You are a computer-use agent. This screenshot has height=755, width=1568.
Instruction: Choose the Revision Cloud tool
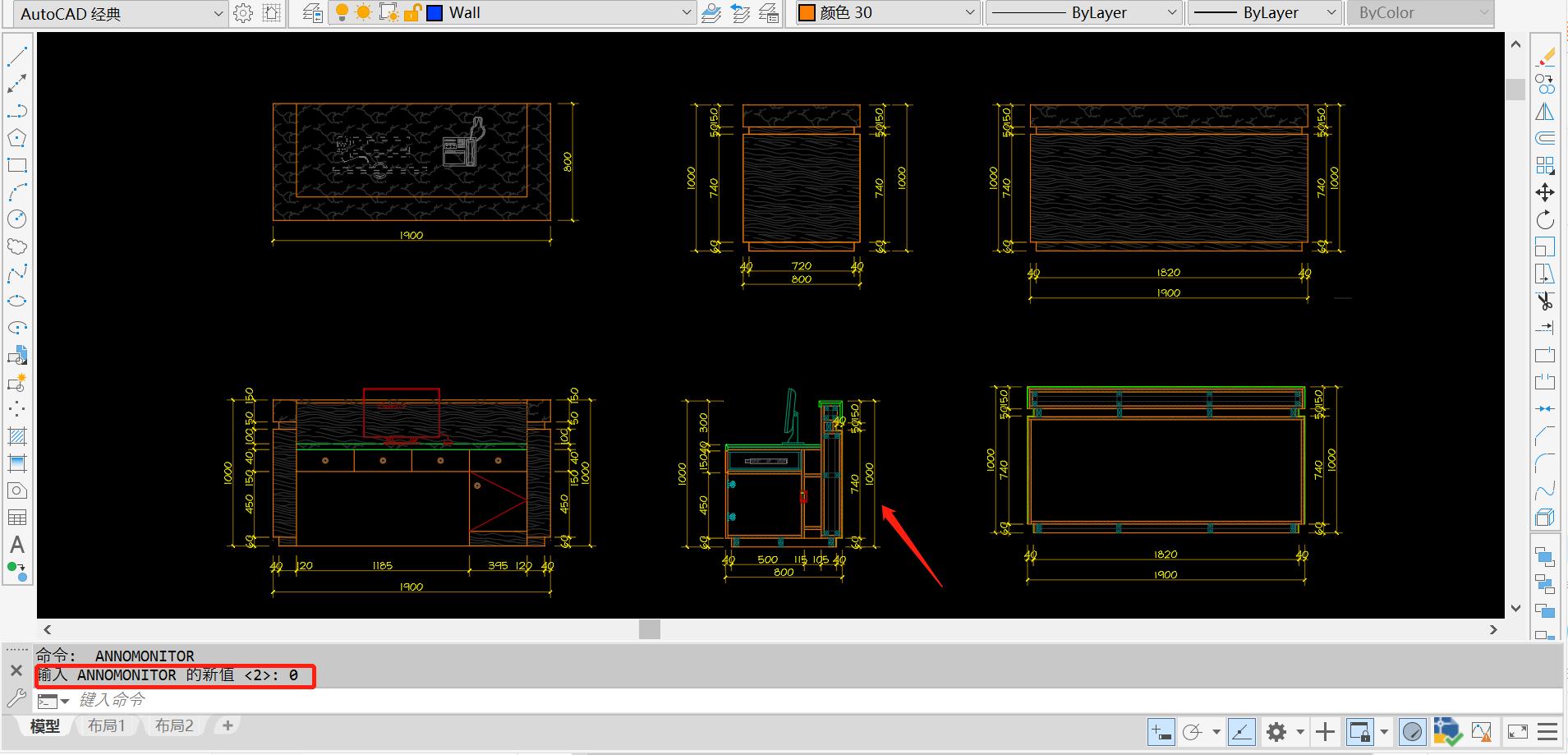pyautogui.click(x=17, y=246)
